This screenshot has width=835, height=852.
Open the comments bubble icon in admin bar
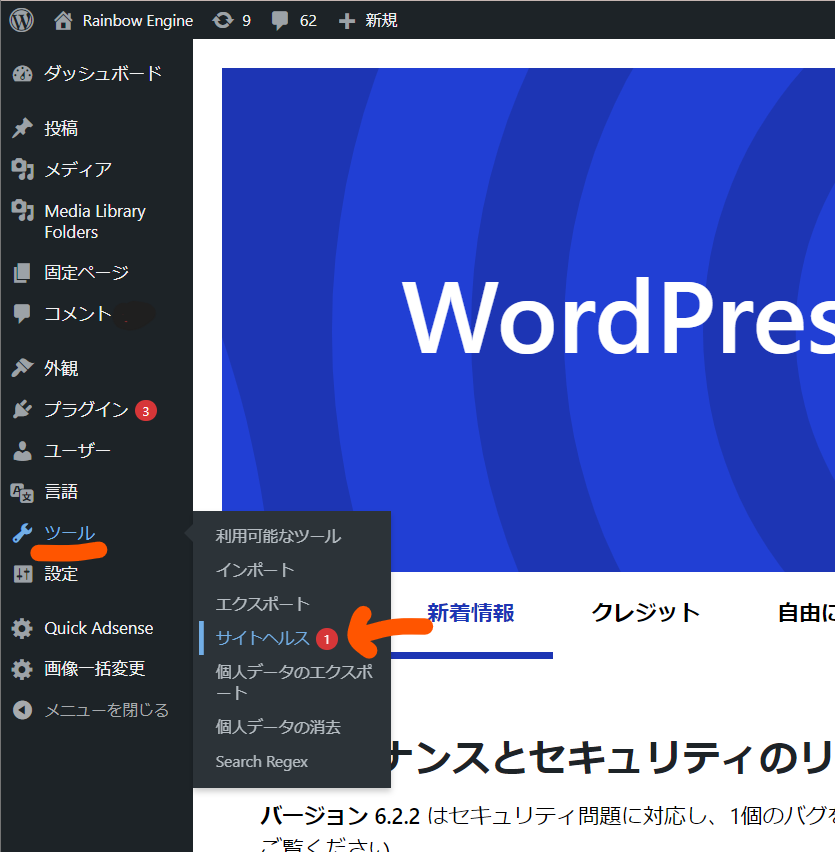[280, 21]
